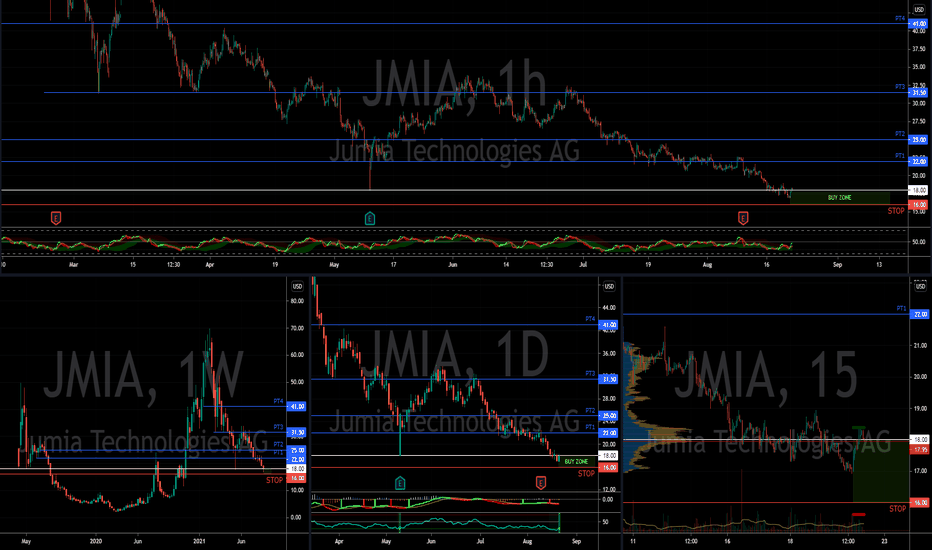
Task: Open USD currency selector on 15-minute chart
Action: (x=920, y=287)
